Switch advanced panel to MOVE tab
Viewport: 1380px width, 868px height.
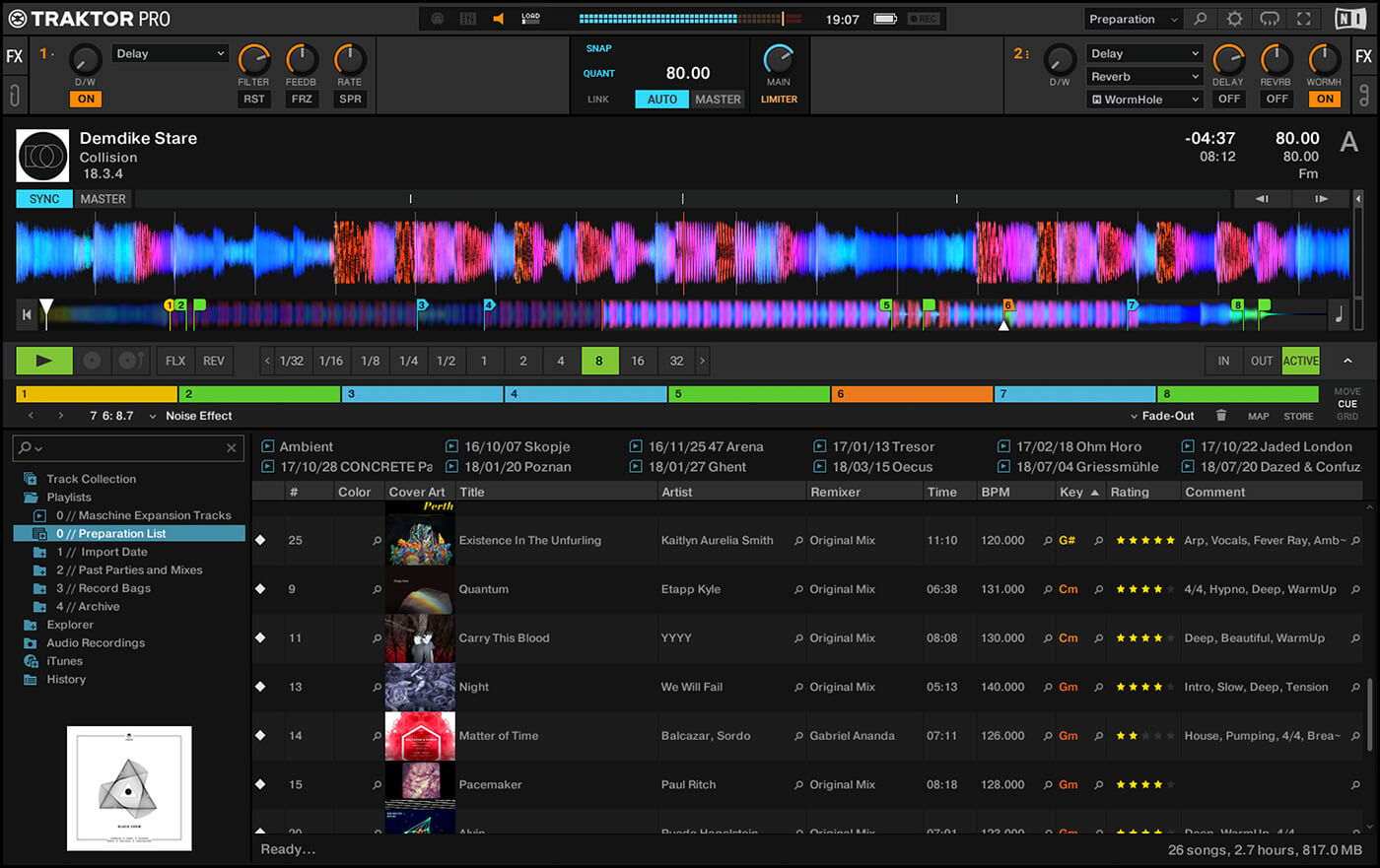click(x=1347, y=392)
